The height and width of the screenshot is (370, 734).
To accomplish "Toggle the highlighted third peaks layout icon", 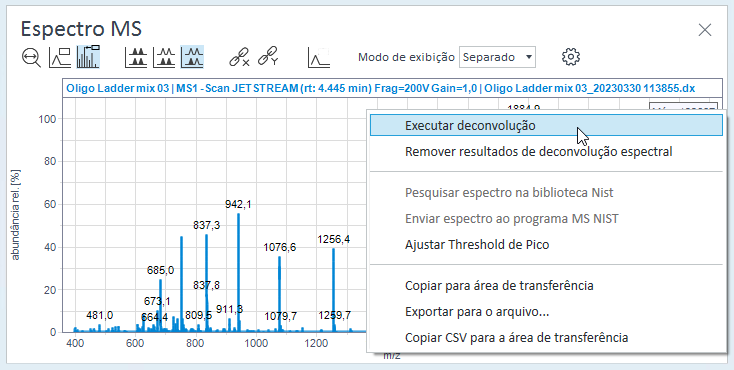I will (x=192, y=57).
